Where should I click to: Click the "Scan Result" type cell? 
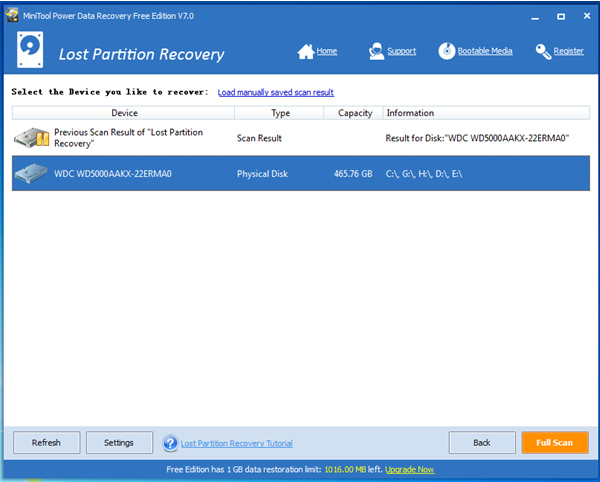click(259, 138)
